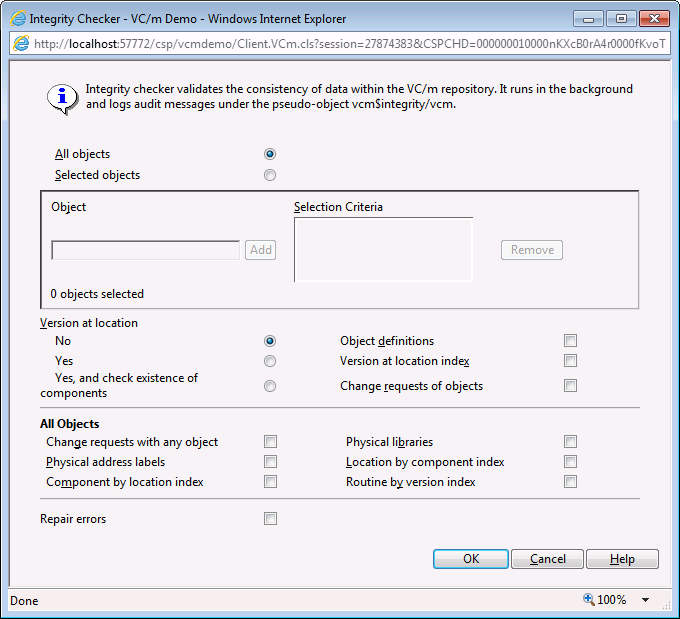Enable the Physical libraries checkbox
680x619 pixels.
[x=570, y=442]
